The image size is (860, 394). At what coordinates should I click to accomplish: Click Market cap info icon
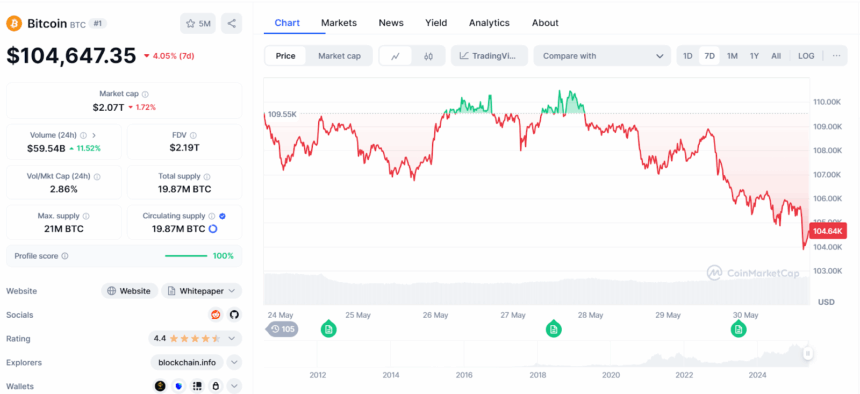click(x=145, y=94)
